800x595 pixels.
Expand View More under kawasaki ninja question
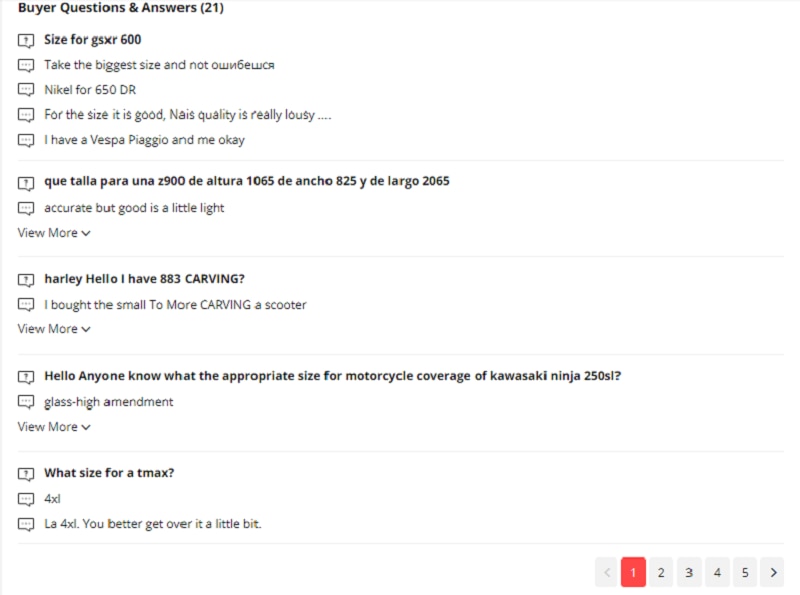coord(54,427)
